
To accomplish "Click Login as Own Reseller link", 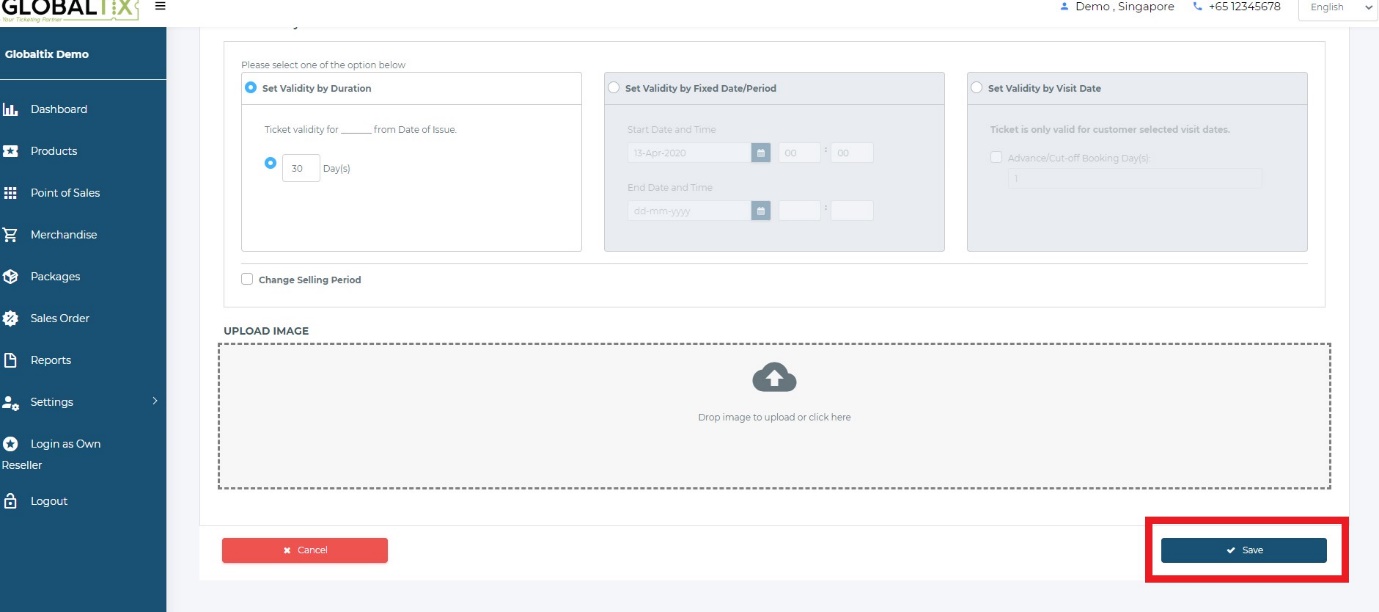I will (52, 454).
